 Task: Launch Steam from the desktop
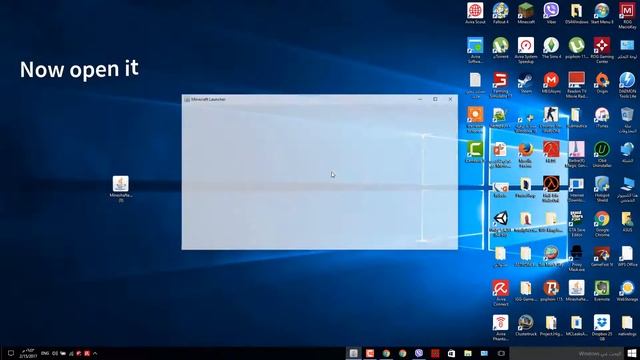pos(526,83)
